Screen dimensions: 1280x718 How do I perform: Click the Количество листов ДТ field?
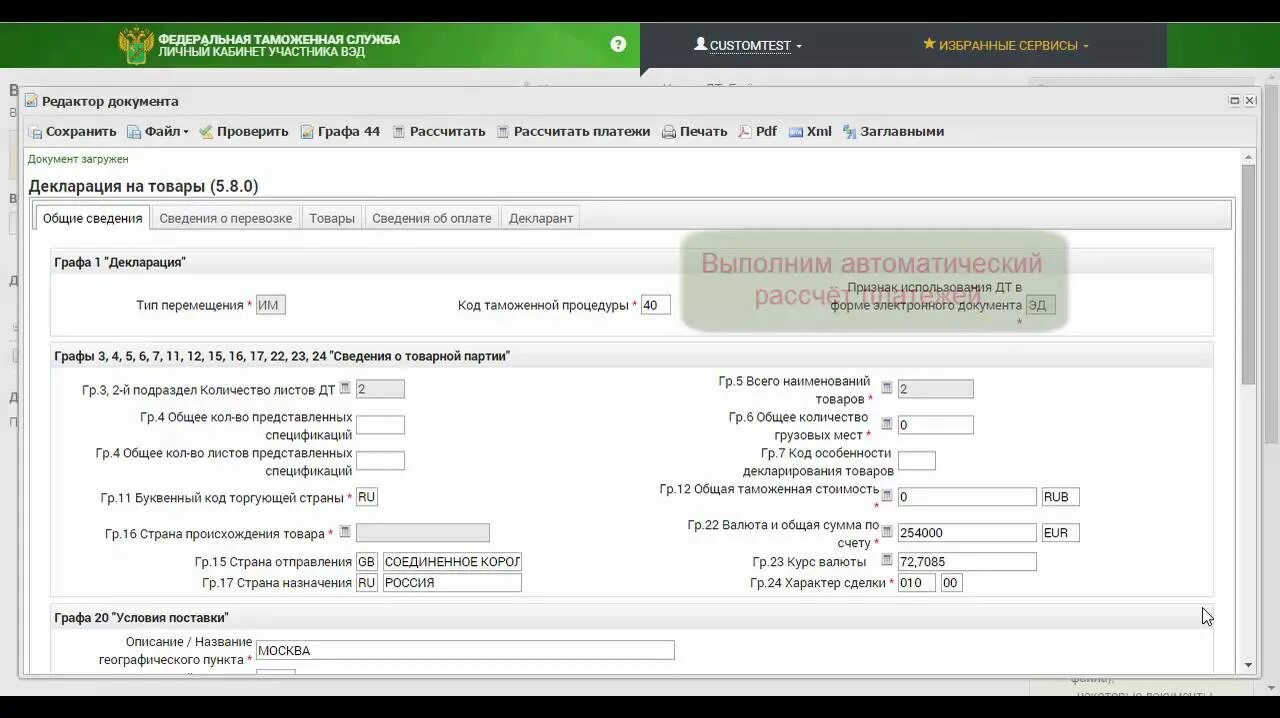click(380, 389)
